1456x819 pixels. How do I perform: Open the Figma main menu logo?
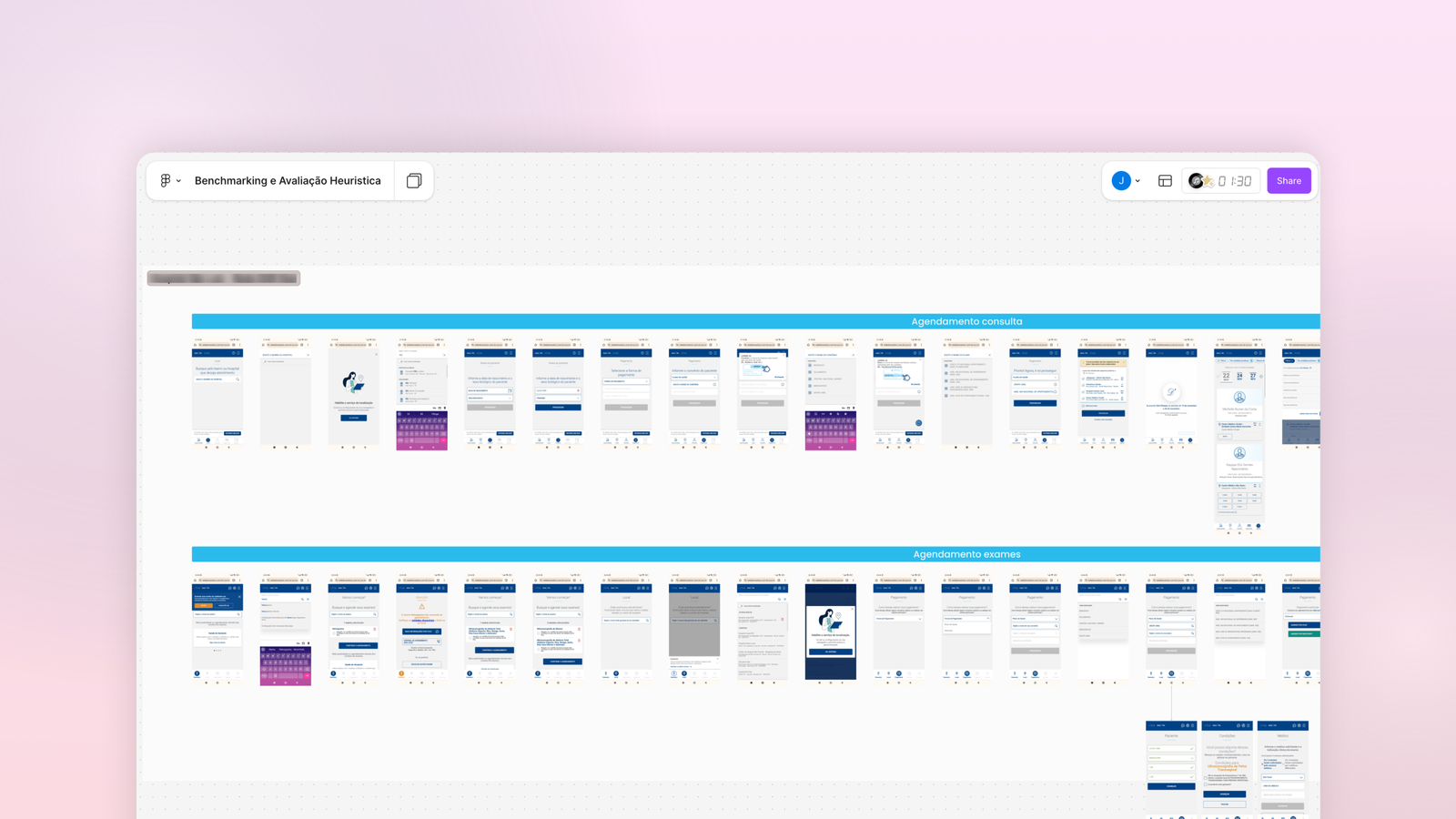click(166, 181)
